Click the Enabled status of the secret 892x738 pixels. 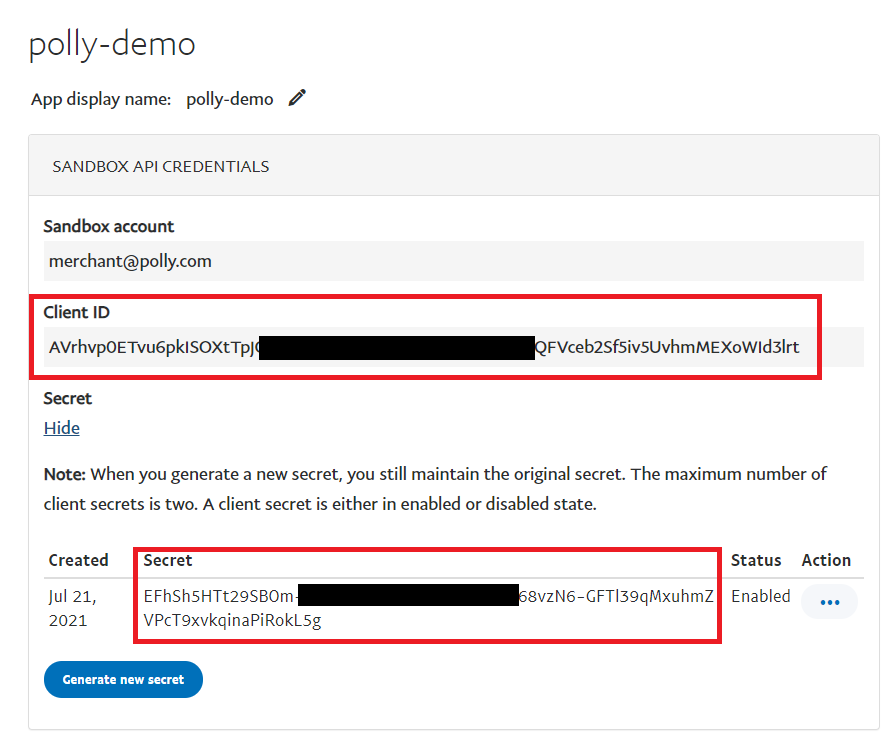(760, 596)
